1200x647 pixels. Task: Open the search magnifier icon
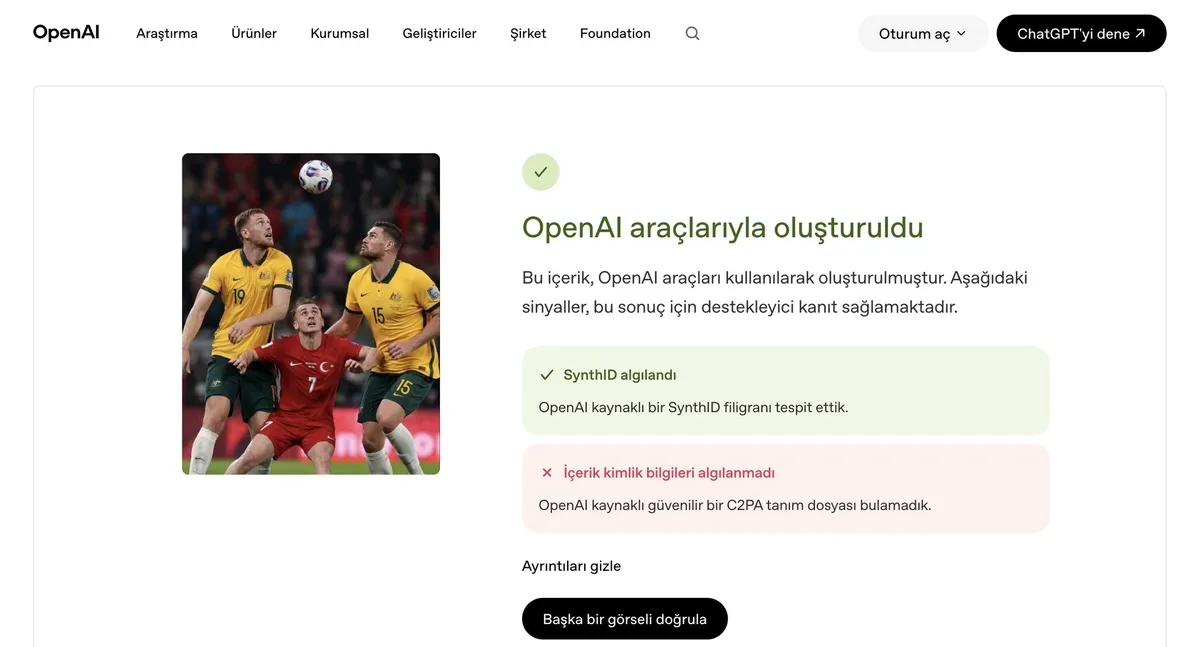click(692, 33)
